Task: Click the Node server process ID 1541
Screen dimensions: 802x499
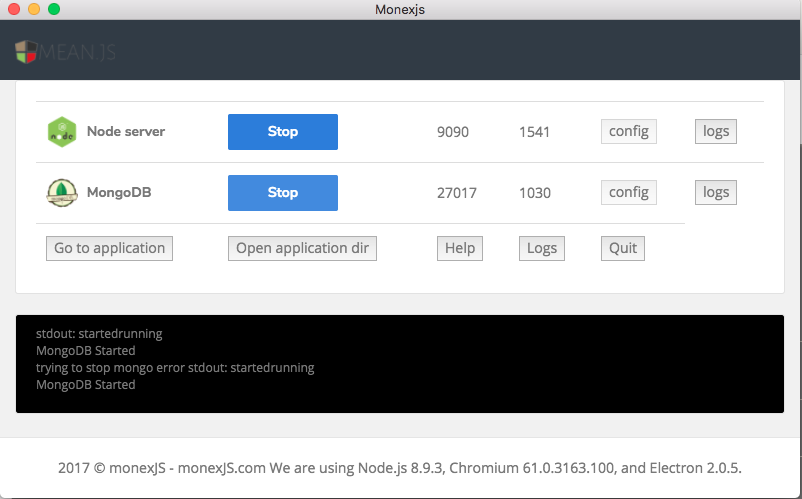Action: pyautogui.click(x=535, y=132)
